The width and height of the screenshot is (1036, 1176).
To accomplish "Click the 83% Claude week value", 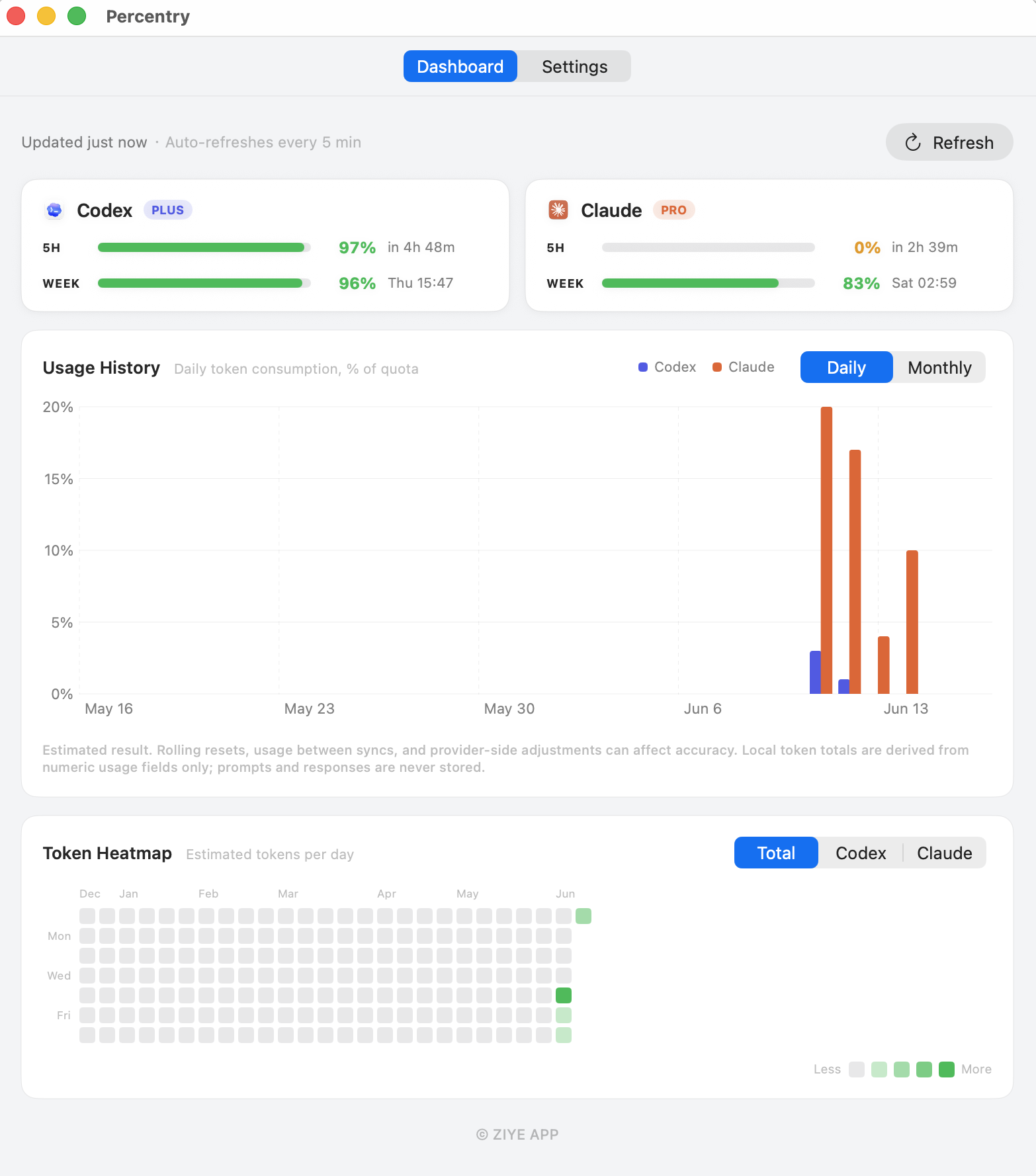I will (861, 283).
